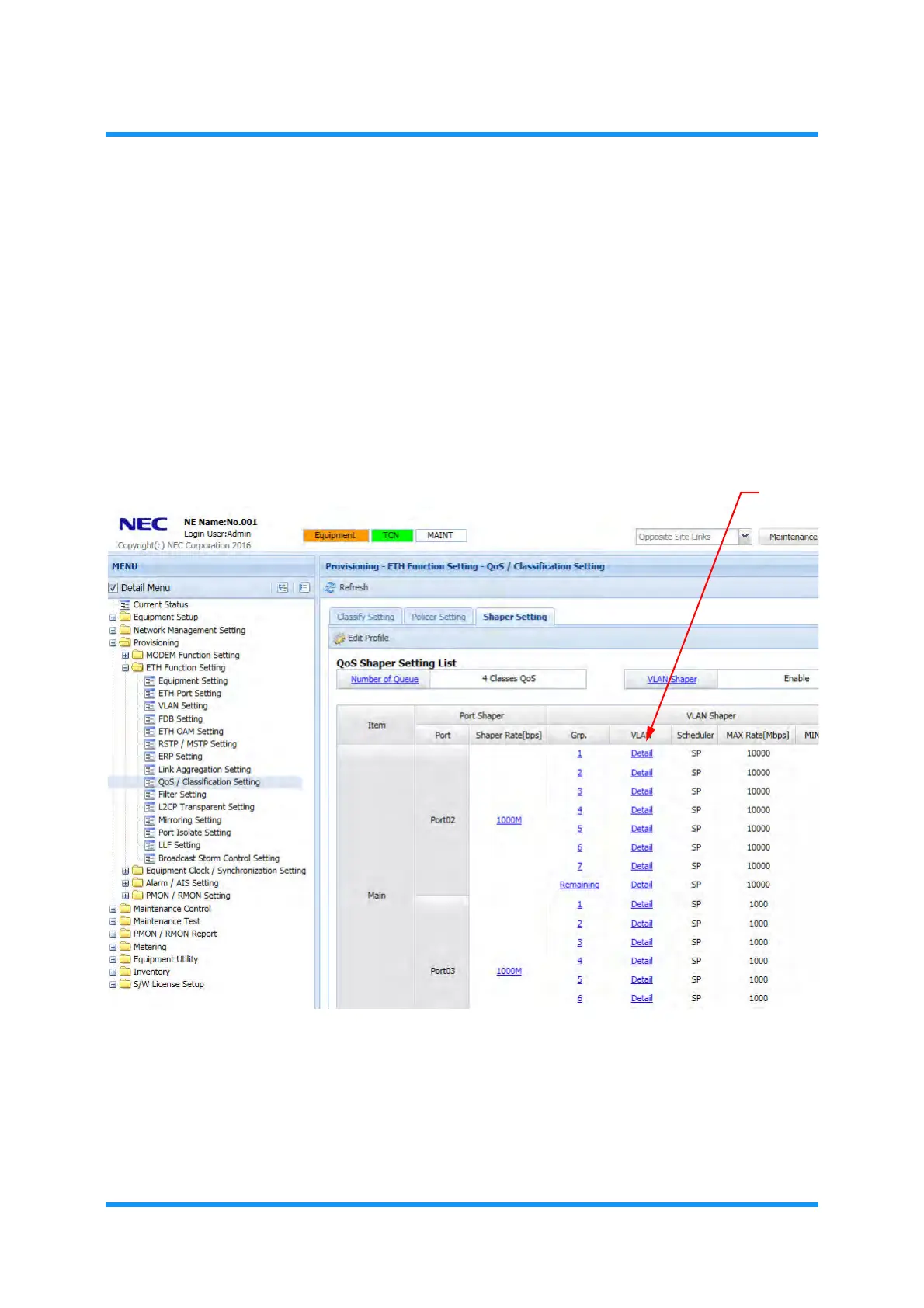
Task: Click the expand-all tree icon beside Detail Menu
Action: point(283,588)
